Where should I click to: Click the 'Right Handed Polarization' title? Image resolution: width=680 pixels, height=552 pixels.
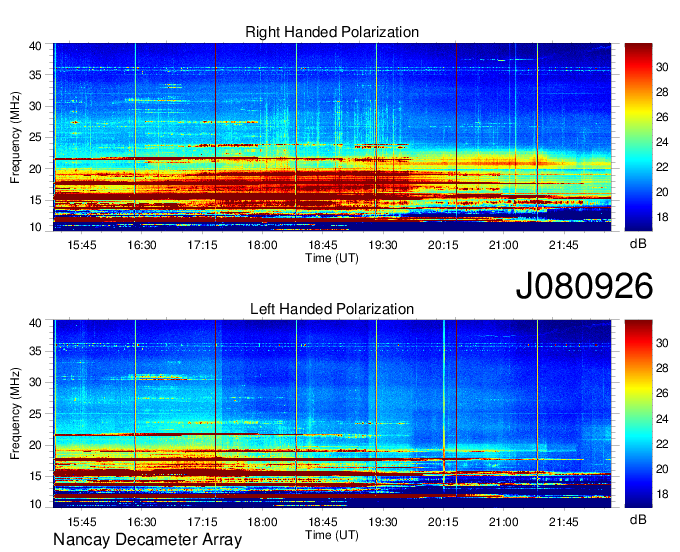pos(332,32)
